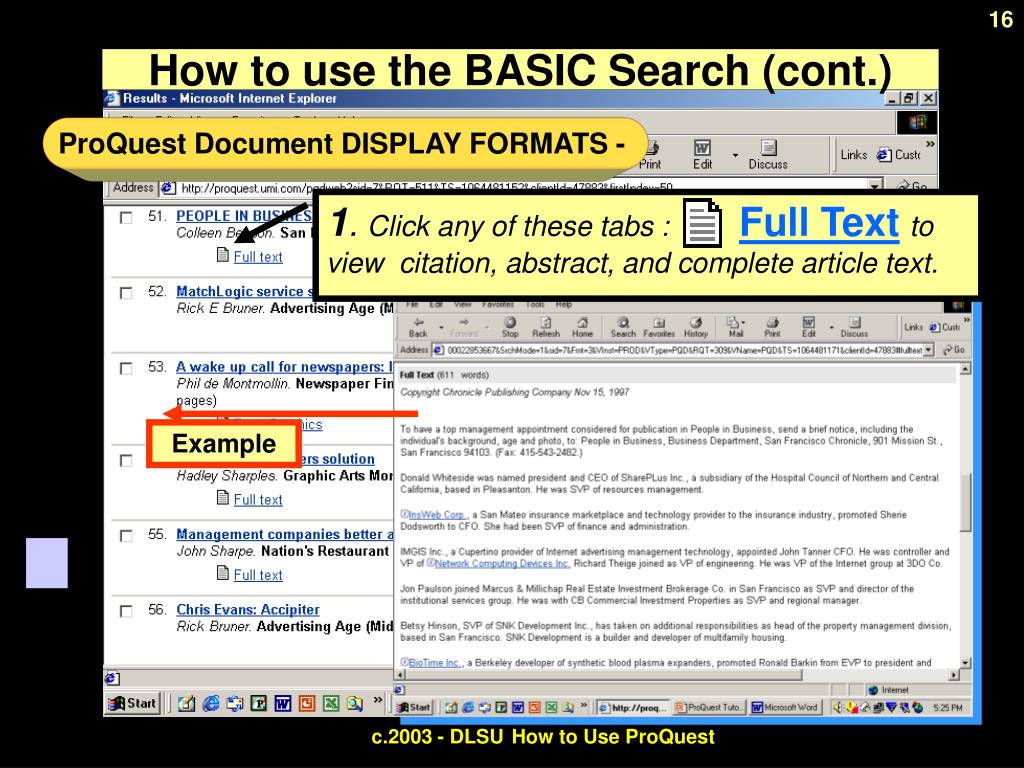The image size is (1024, 768).
Task: Click the 5:25 PM system tray clock
Action: tap(948, 707)
